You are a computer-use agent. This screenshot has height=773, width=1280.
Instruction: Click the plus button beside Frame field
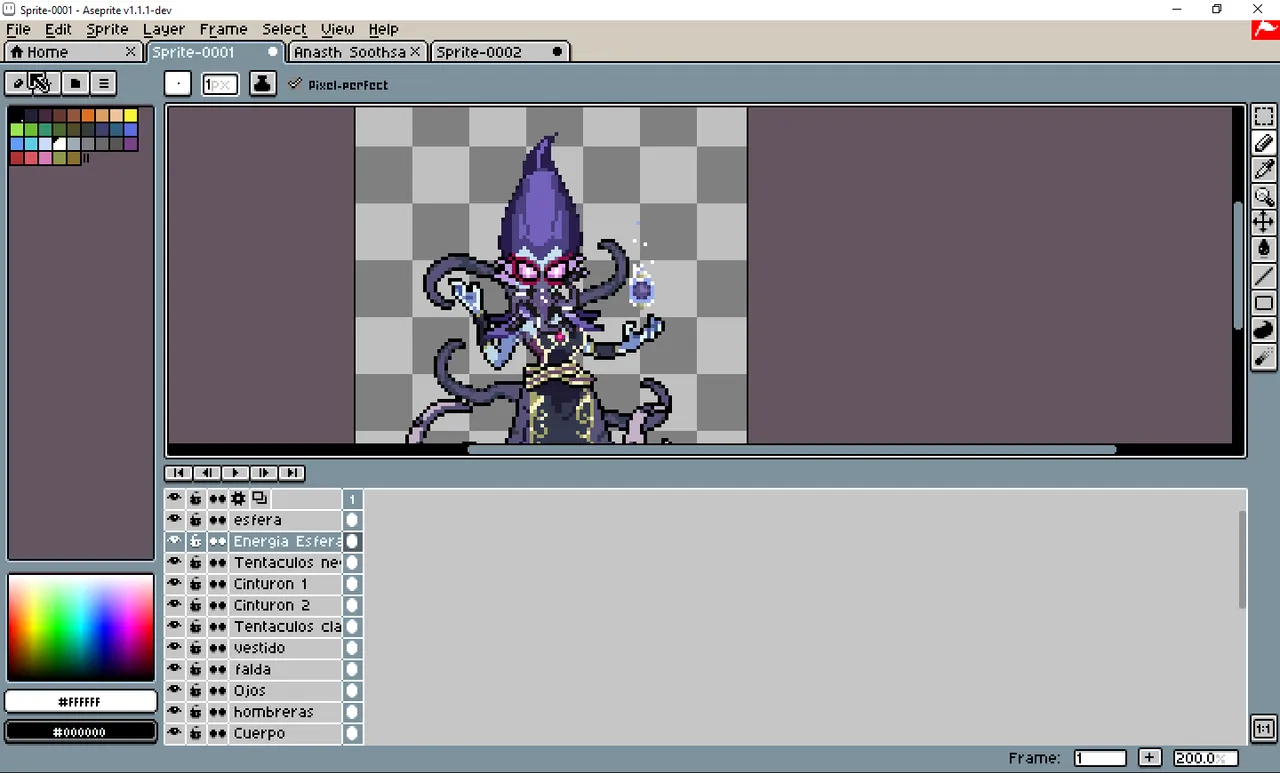(1149, 758)
